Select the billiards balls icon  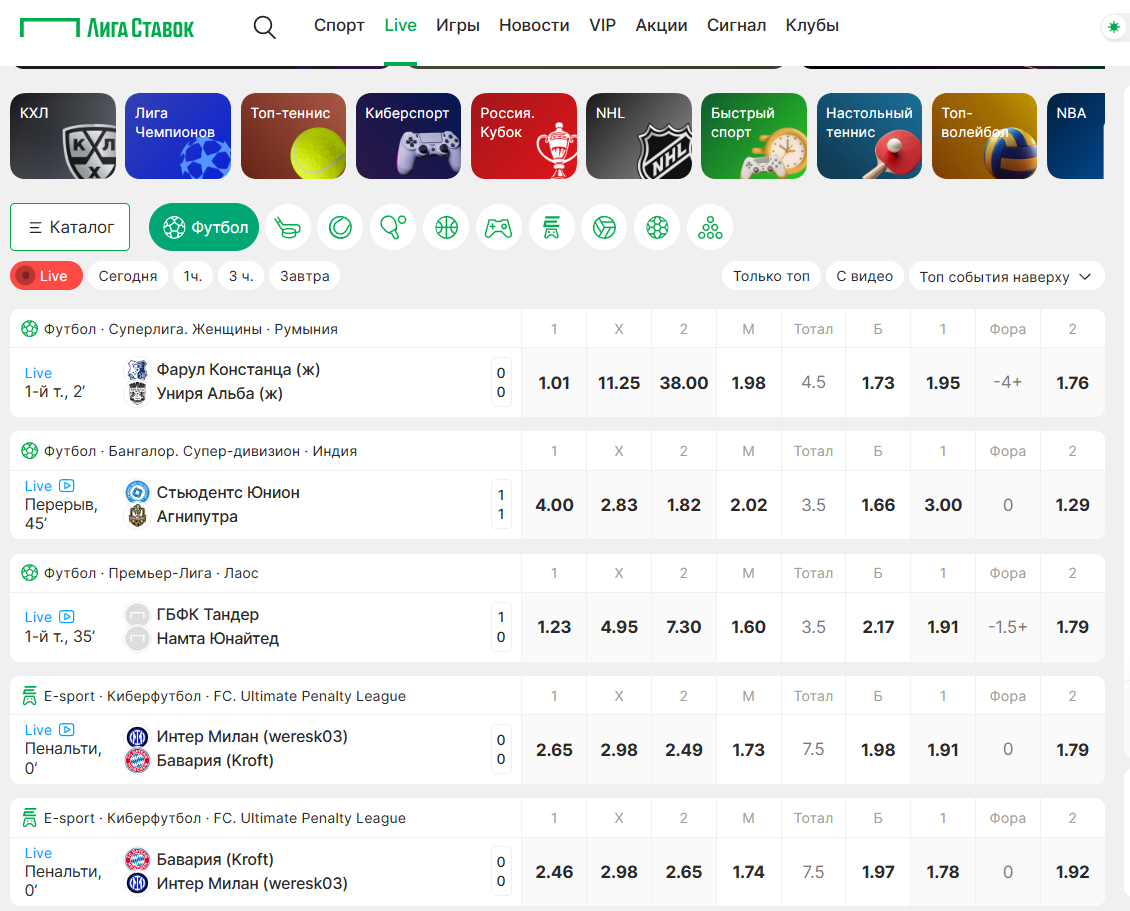(710, 228)
